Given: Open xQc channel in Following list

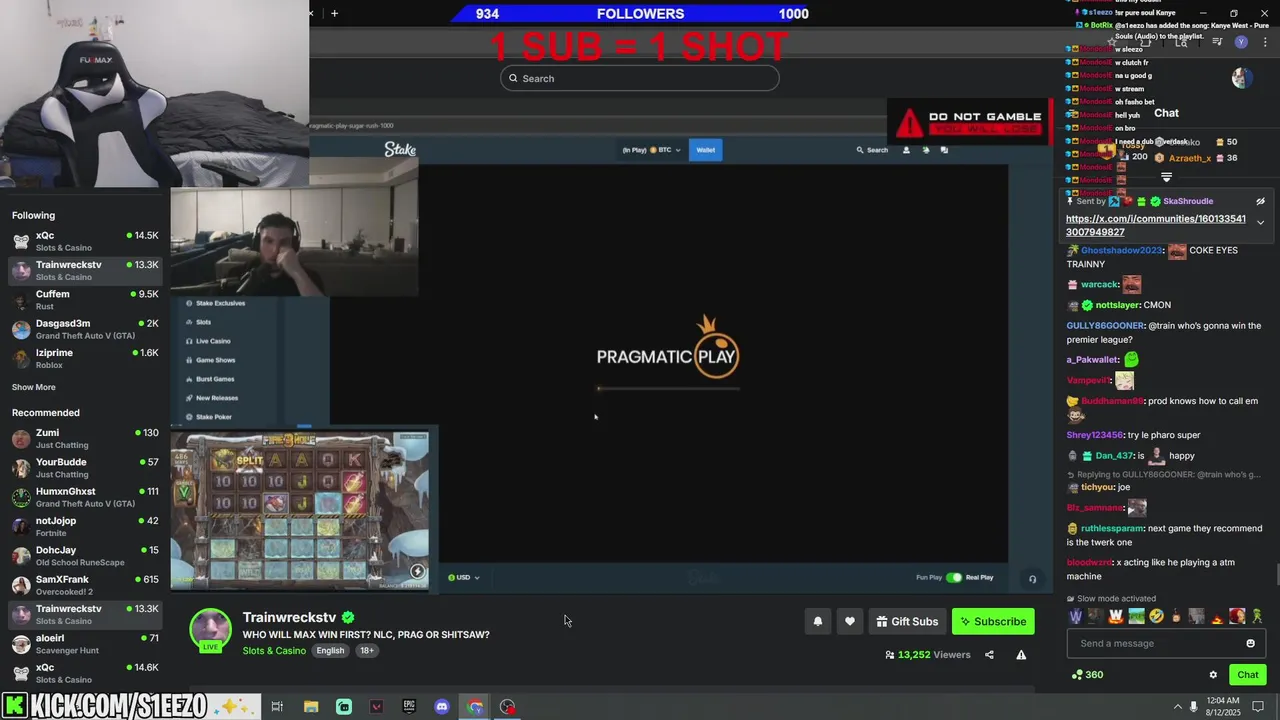Looking at the screenshot, I should pyautogui.click(x=84, y=241).
